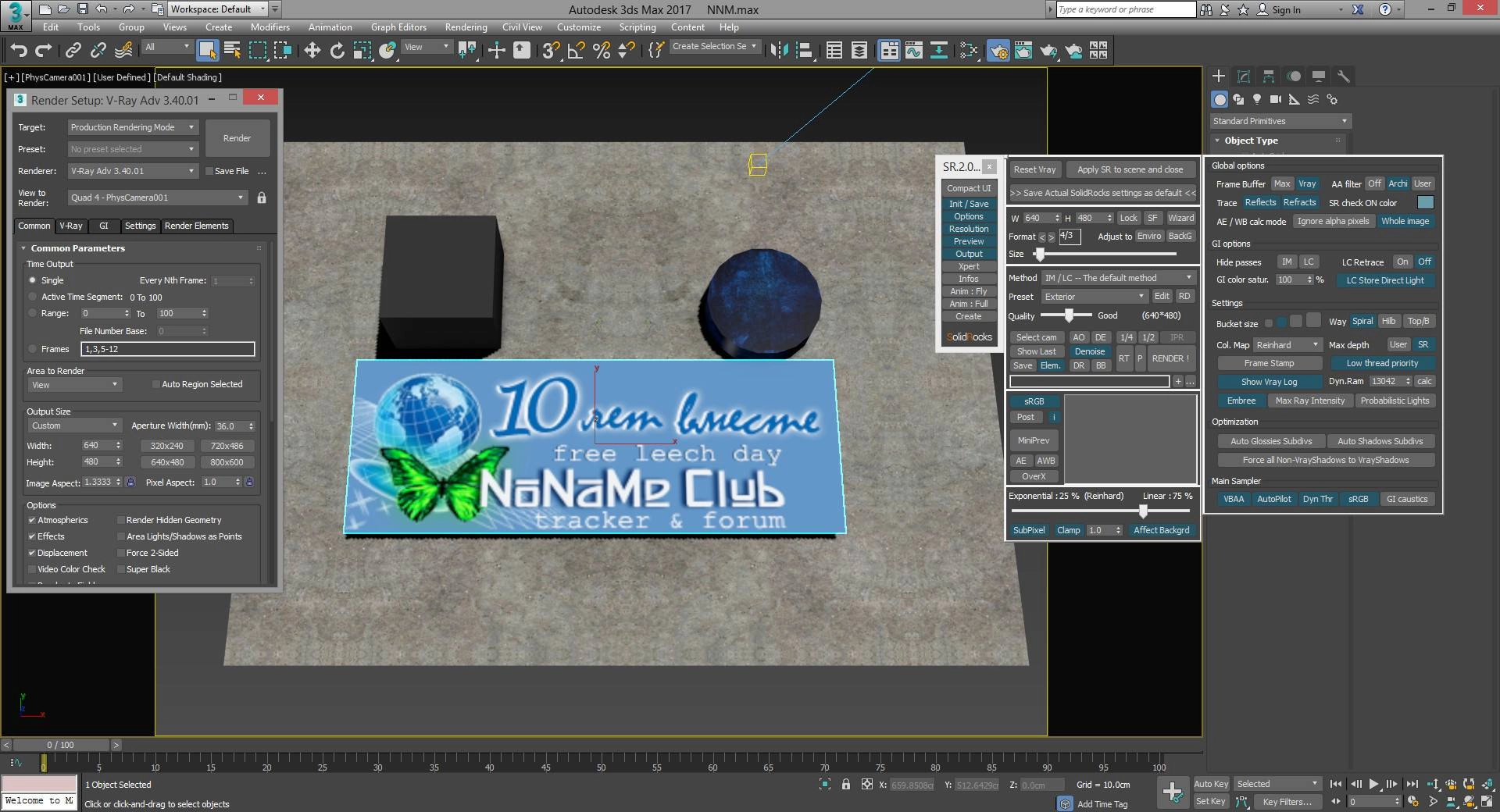Open Curve Editor from toolbar

click(914, 51)
